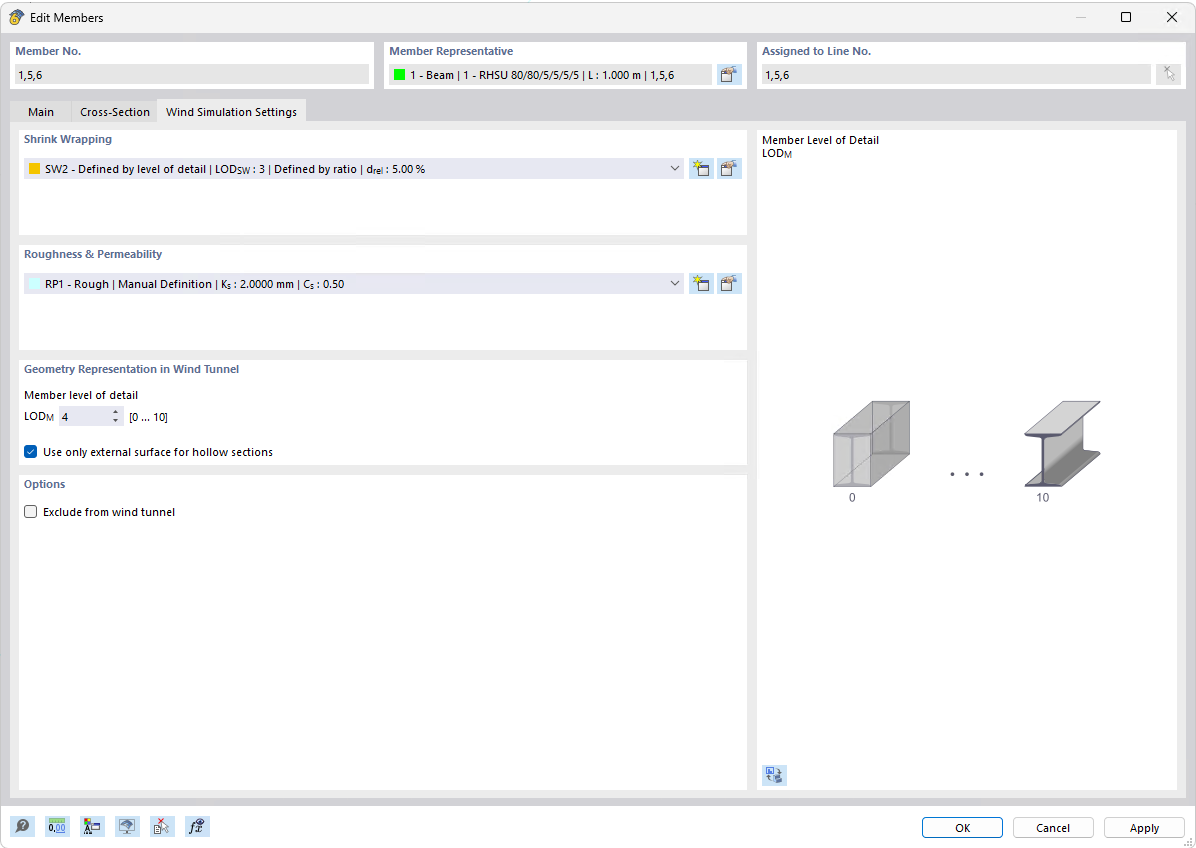Edit the RP1 roughness entry
The height and width of the screenshot is (848, 1196).
[729, 283]
